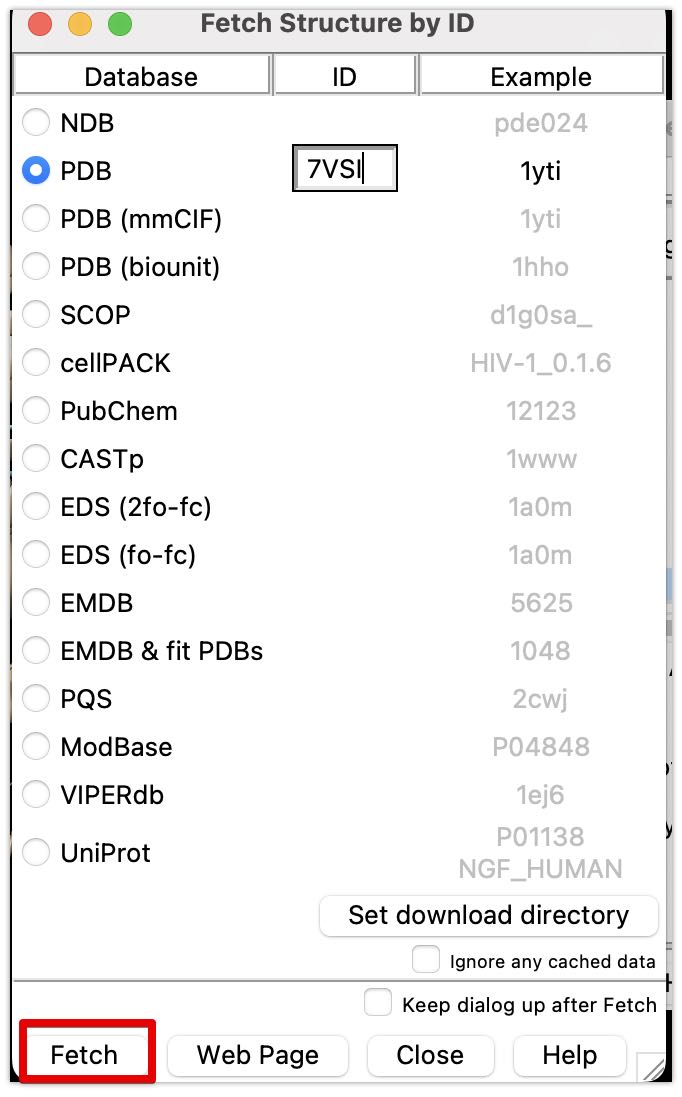
Task: Choose EMDB & fit PDBs option
Action: (36, 650)
